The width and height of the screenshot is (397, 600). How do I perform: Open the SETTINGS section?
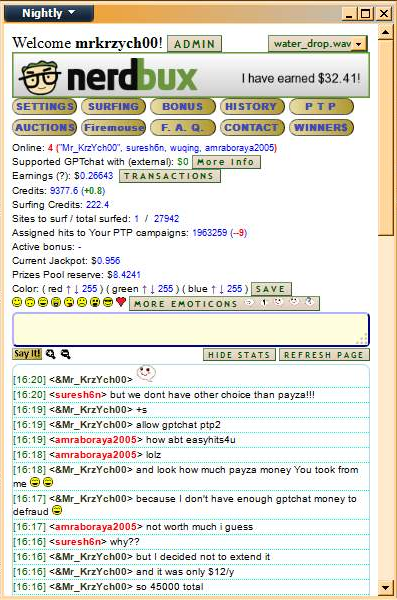(44, 106)
